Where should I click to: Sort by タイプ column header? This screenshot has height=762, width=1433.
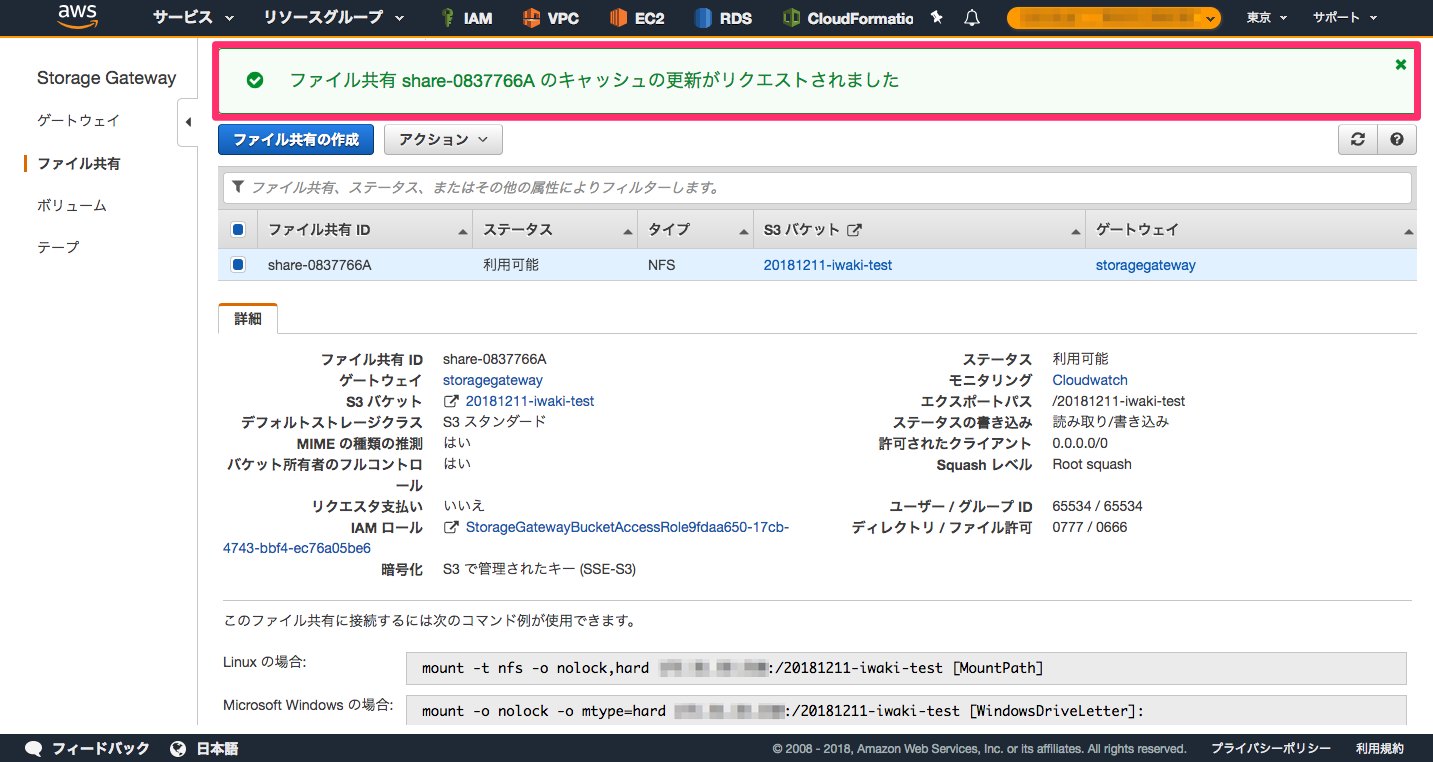click(x=695, y=230)
